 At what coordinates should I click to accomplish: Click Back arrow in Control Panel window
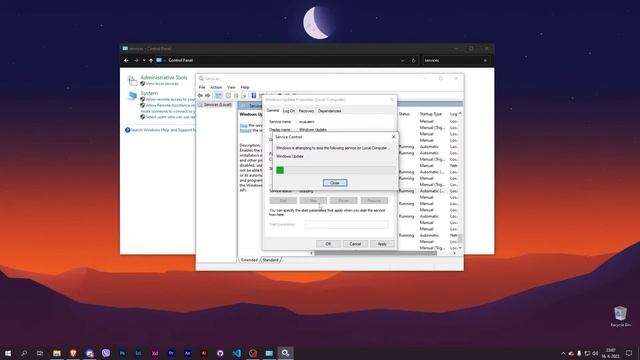127,60
